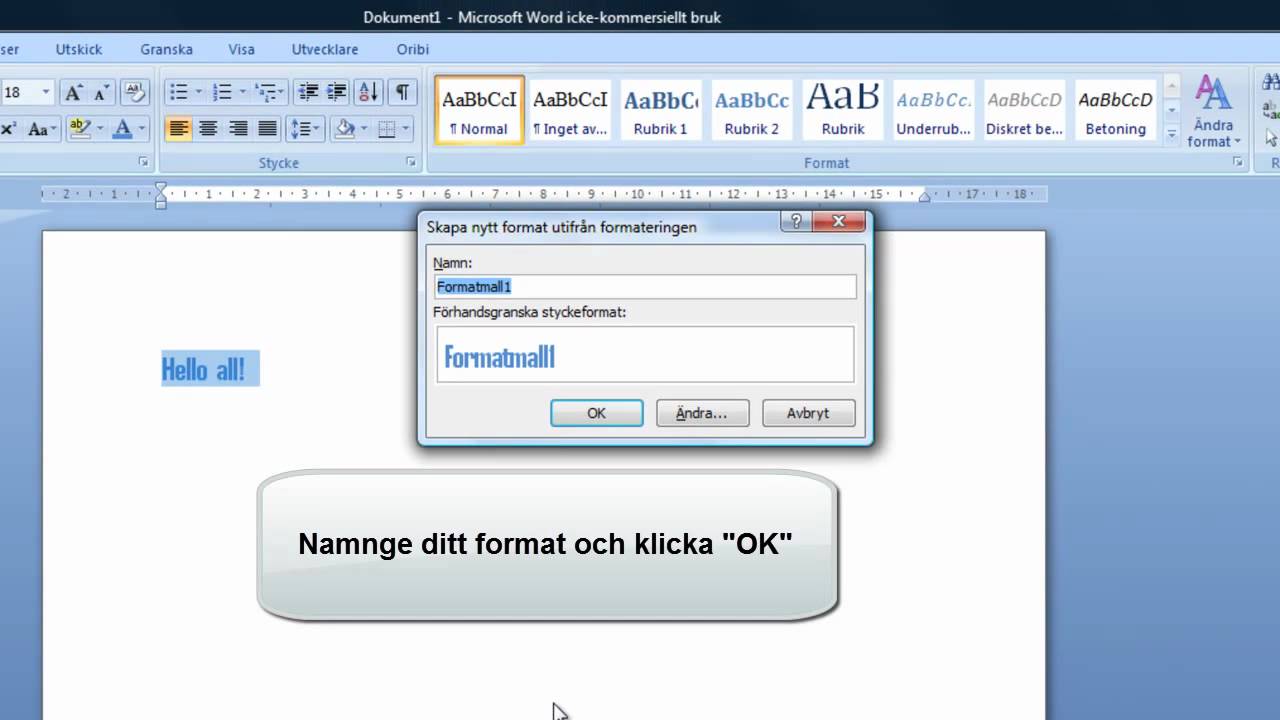Expand the bullet list style dropdown arrow
Image resolution: width=1280 pixels, height=720 pixels.
click(198, 93)
